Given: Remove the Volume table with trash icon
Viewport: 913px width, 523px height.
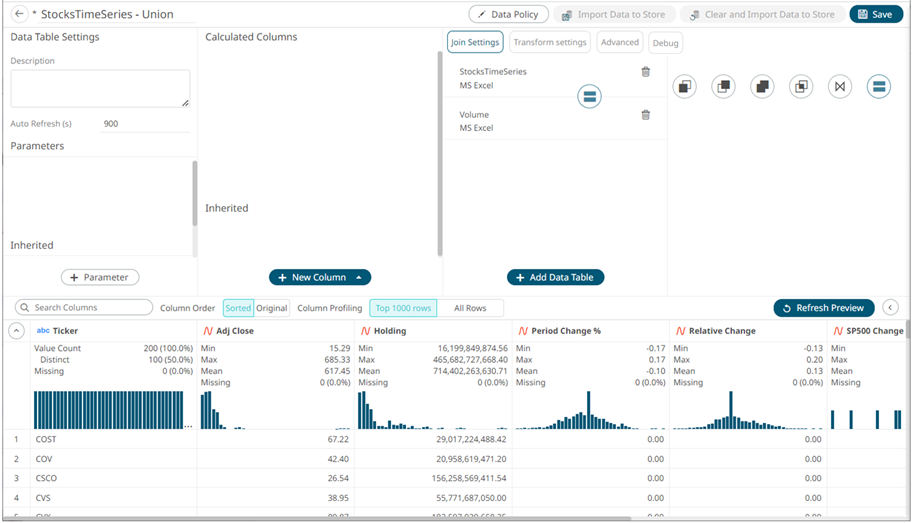Looking at the screenshot, I should [x=645, y=115].
